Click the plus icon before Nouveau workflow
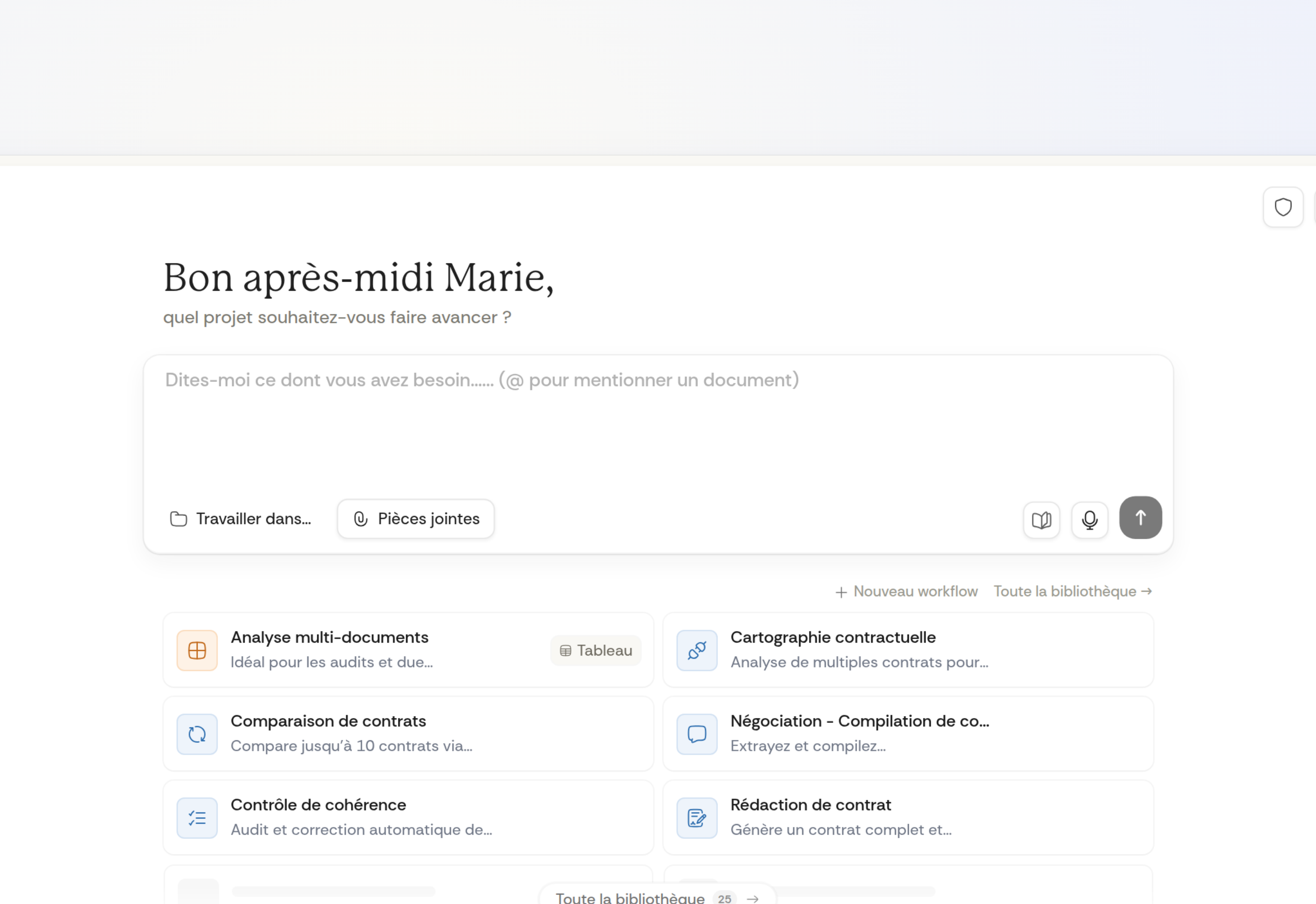The height and width of the screenshot is (904, 1316). pos(841,592)
